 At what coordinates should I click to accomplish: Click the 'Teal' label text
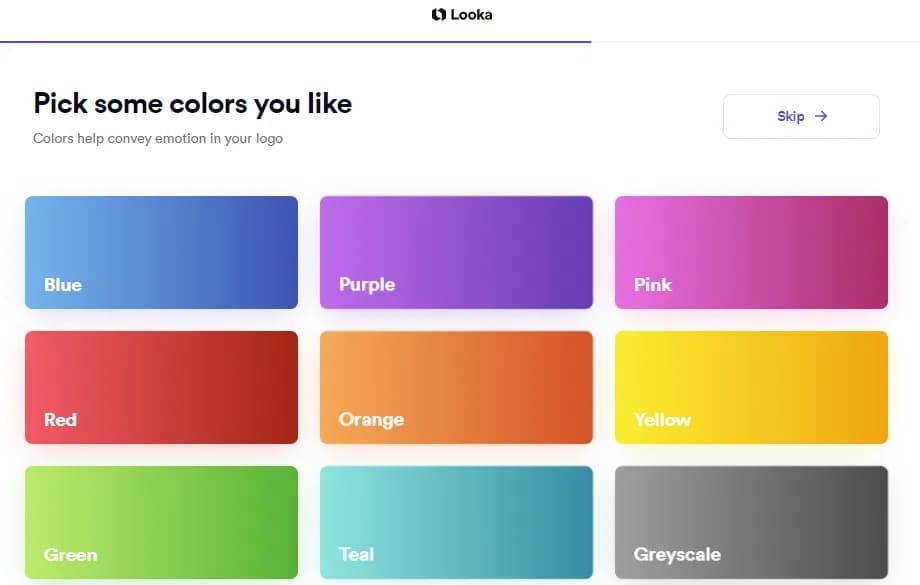click(x=356, y=554)
